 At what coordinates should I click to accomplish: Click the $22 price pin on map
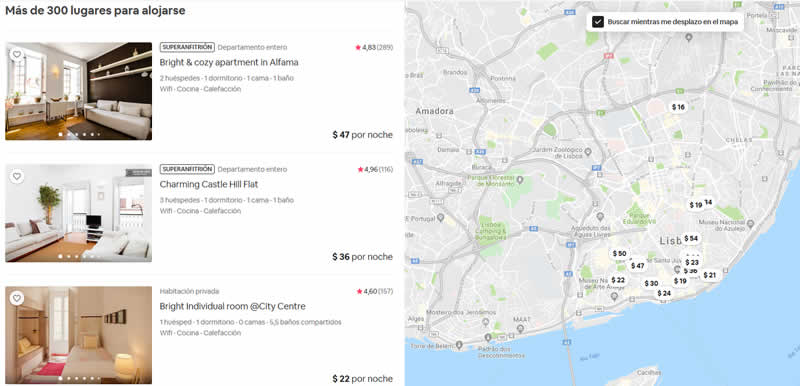(x=618, y=280)
